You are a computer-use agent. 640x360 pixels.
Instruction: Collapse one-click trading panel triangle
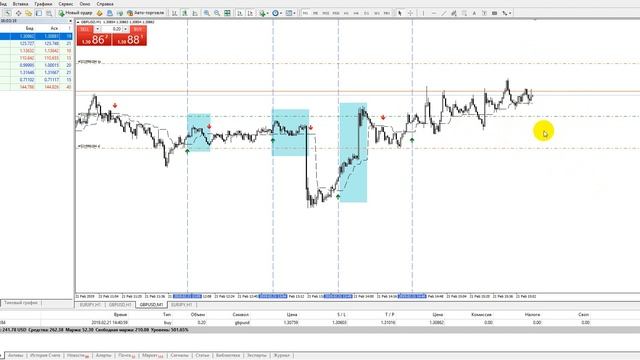click(x=78, y=22)
